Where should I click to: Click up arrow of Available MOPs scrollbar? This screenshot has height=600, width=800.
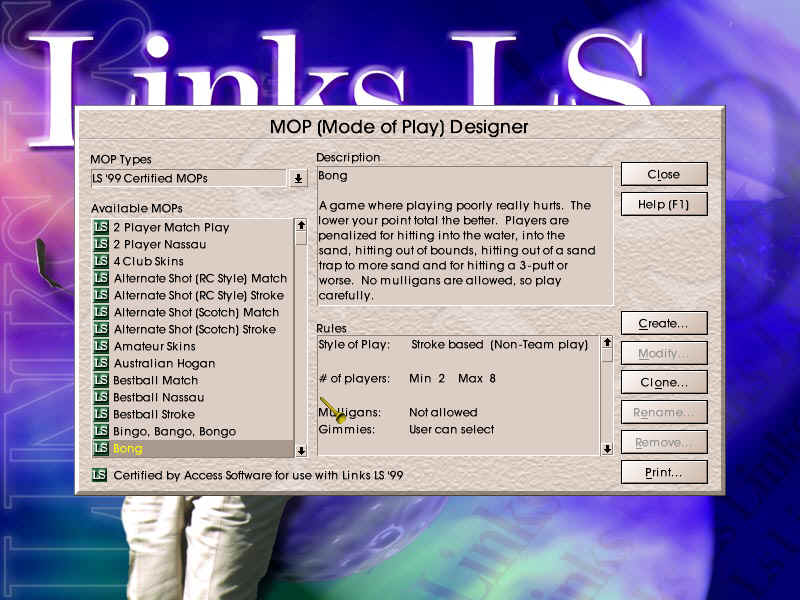[301, 225]
